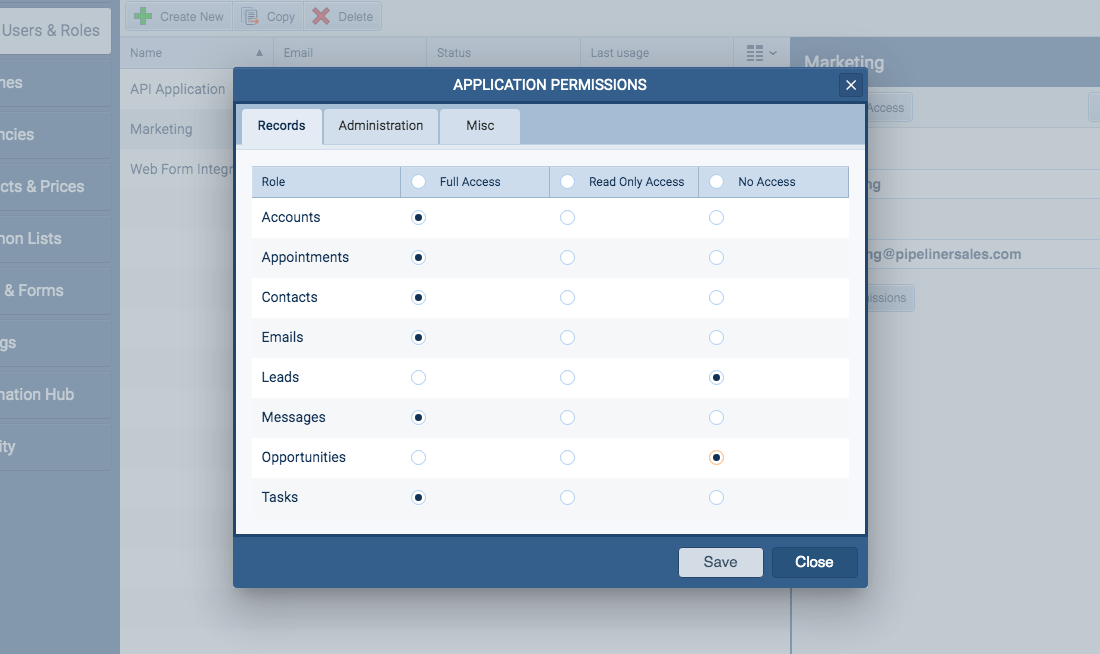
Task: Select the Full Access column header radio
Action: [418, 181]
